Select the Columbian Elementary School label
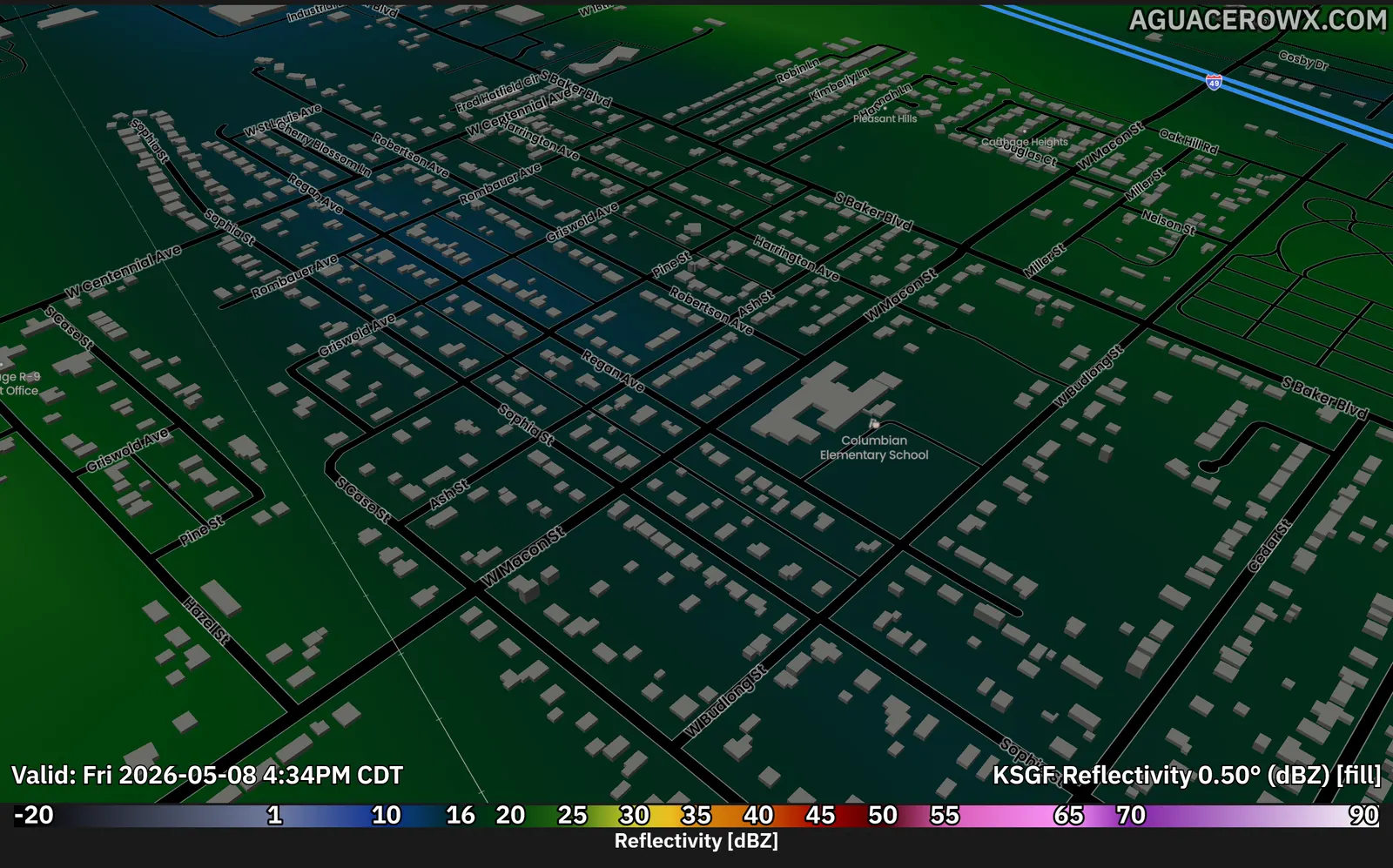The height and width of the screenshot is (868, 1393). click(874, 447)
